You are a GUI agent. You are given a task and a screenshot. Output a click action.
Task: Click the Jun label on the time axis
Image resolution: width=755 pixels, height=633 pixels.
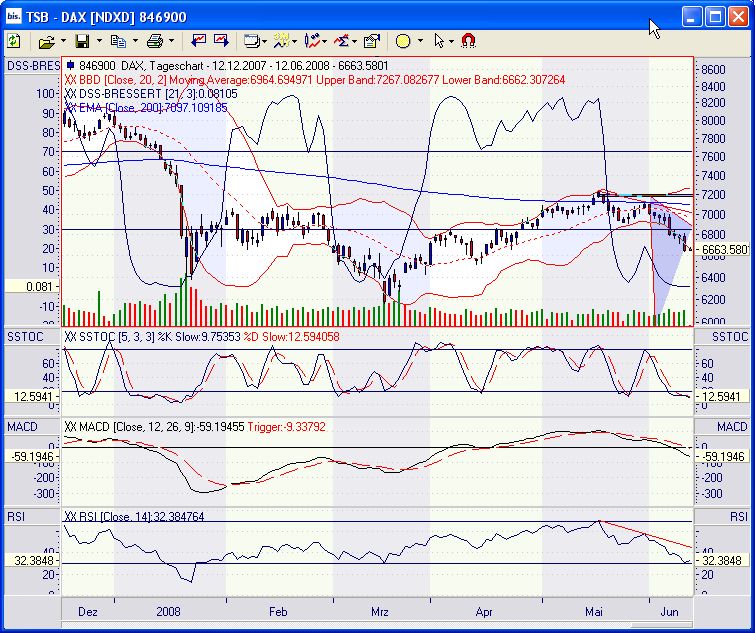point(669,612)
